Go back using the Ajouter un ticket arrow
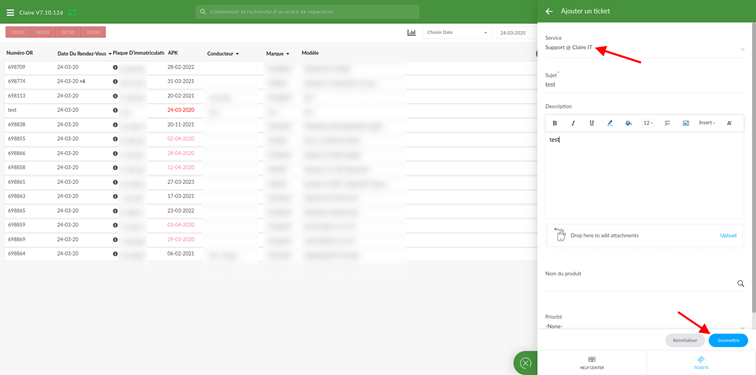This screenshot has height=375, width=756. [549, 11]
